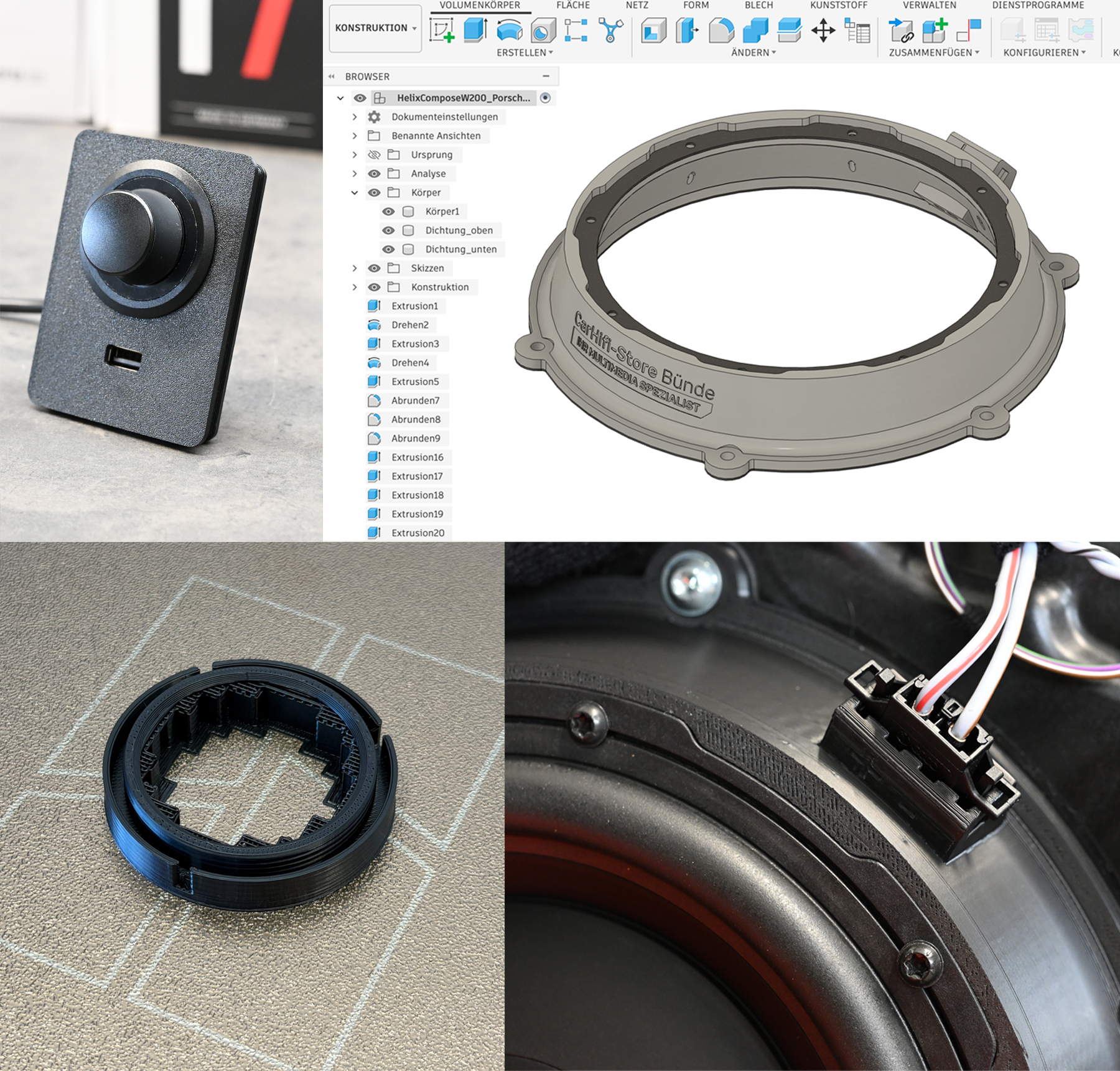Click the Drehen2 feature icon
Image resolution: width=1120 pixels, height=1071 pixels.
pos(374,325)
